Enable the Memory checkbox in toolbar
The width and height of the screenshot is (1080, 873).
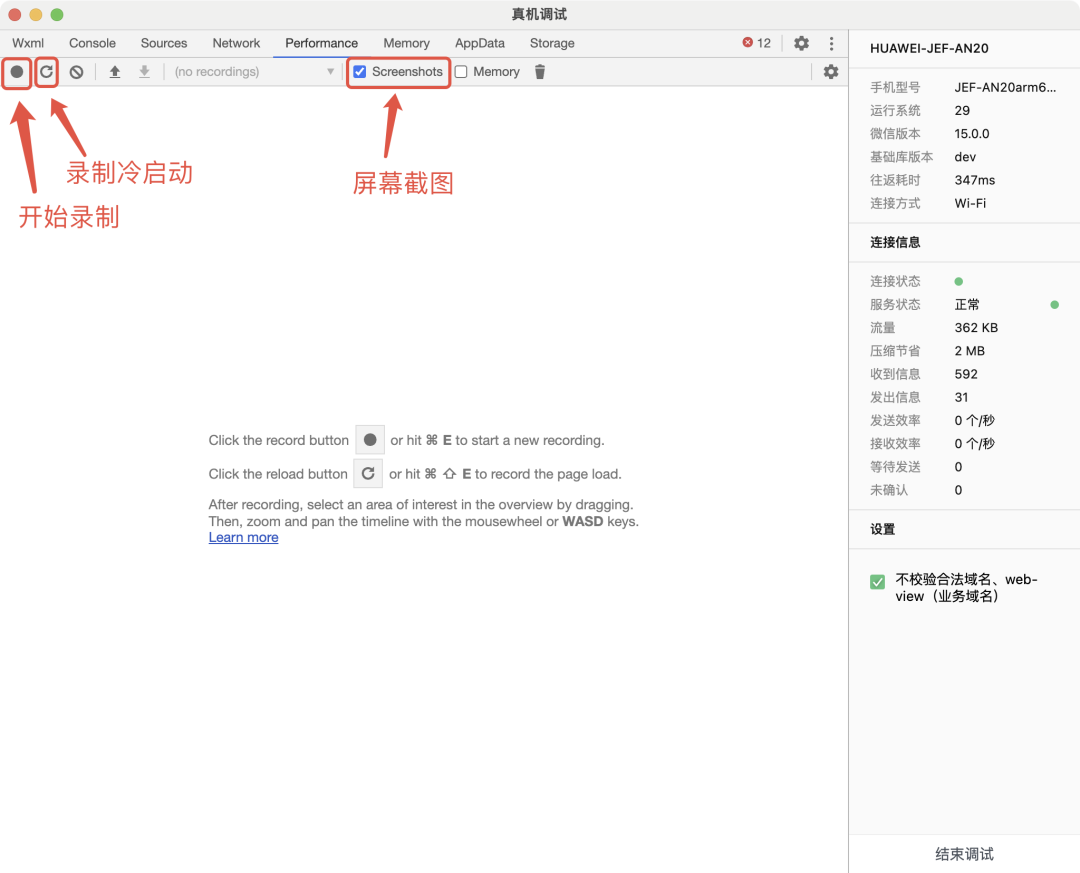pyautogui.click(x=461, y=72)
